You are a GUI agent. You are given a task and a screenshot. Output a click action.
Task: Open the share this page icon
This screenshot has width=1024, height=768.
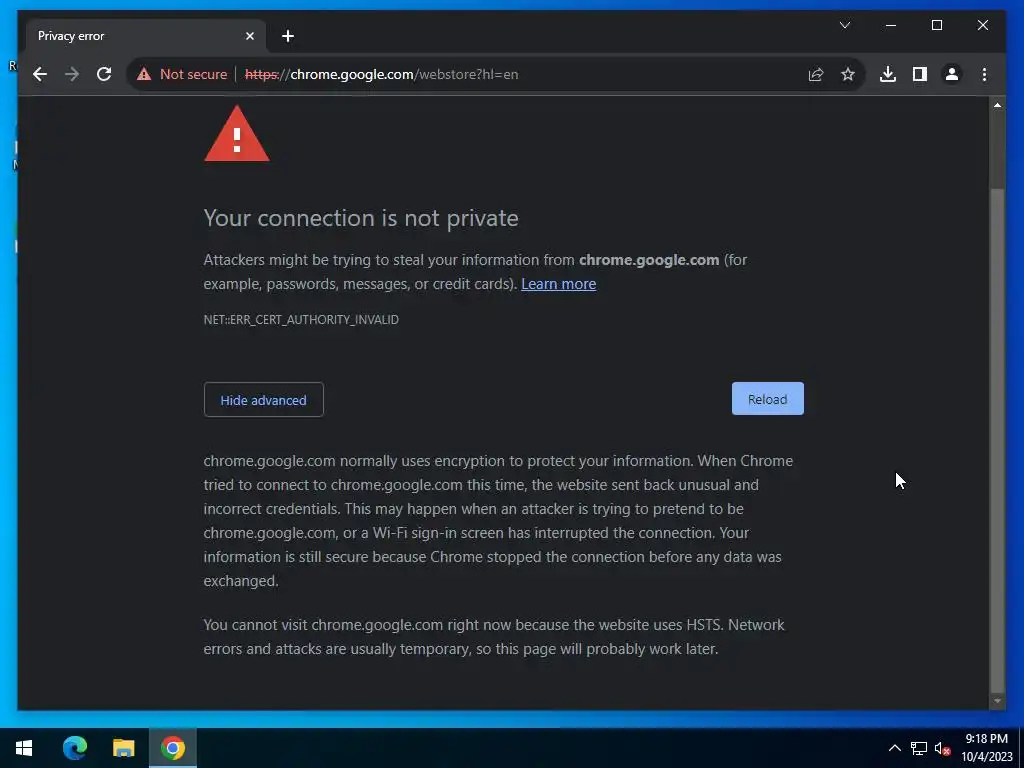[x=816, y=74]
